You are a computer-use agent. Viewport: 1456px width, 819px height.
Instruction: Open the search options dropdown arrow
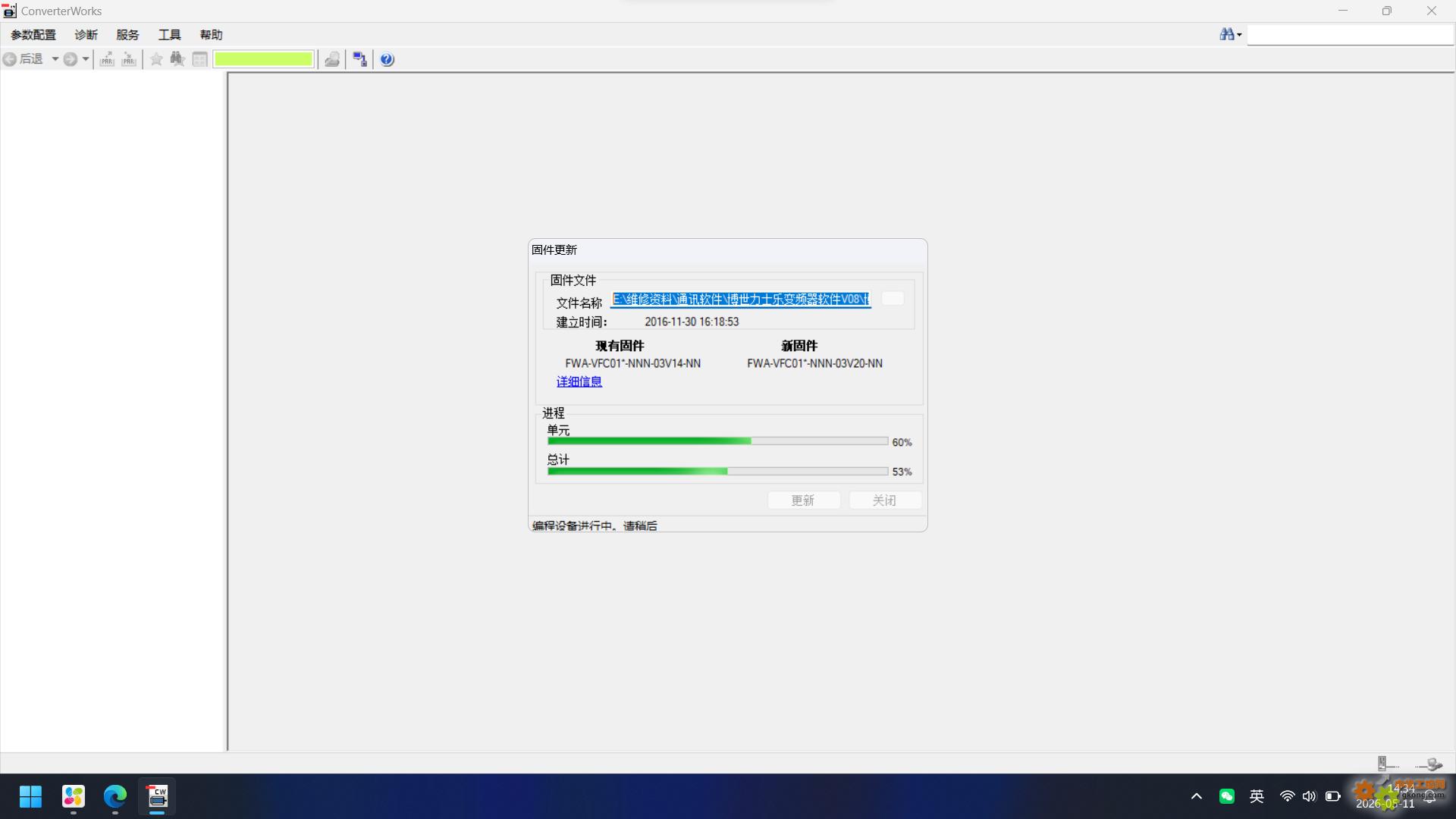tap(1239, 35)
